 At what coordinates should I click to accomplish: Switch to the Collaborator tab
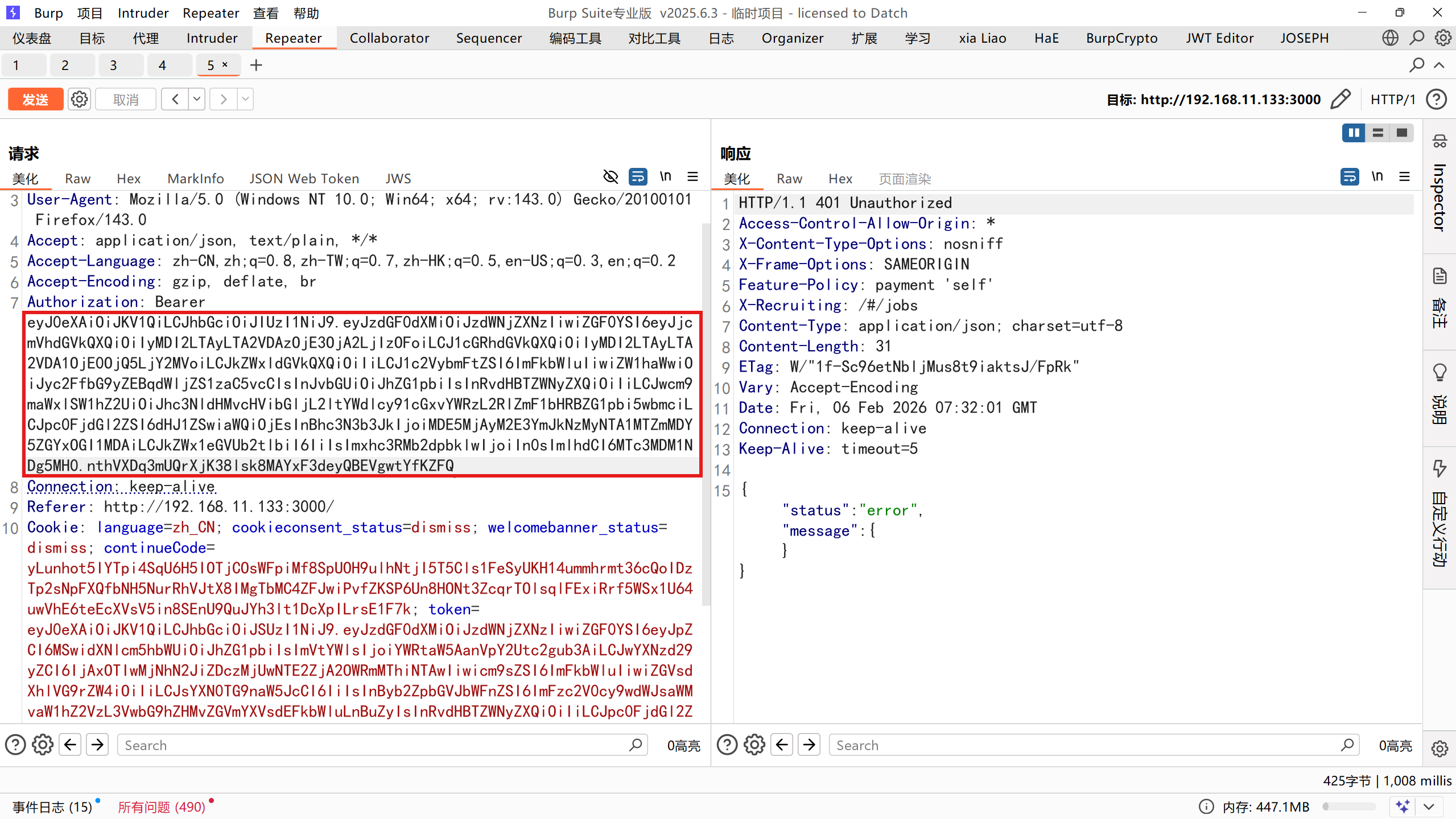[x=389, y=38]
